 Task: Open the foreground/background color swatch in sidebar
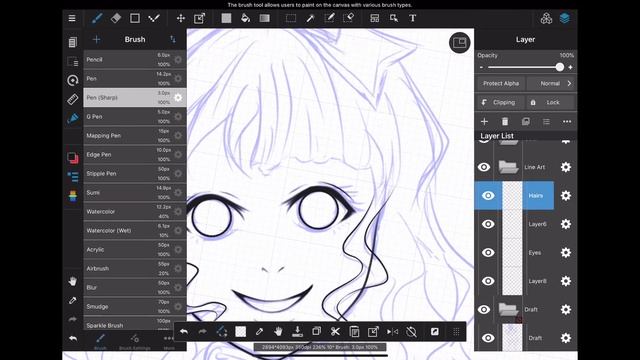point(73,158)
